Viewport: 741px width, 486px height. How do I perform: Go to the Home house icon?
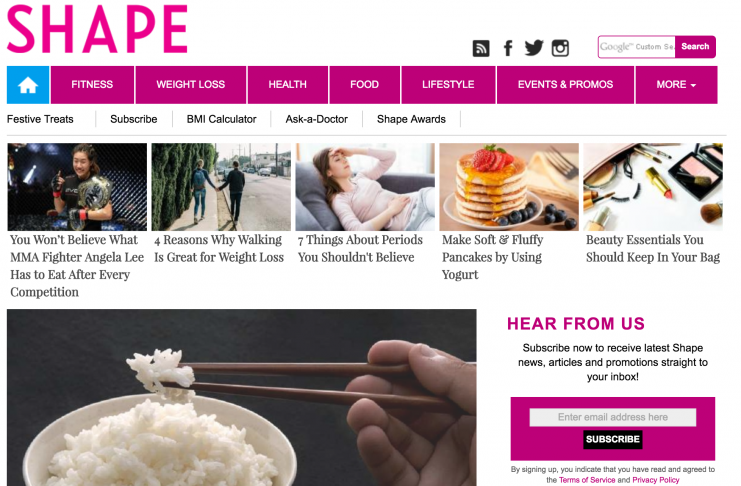point(28,85)
